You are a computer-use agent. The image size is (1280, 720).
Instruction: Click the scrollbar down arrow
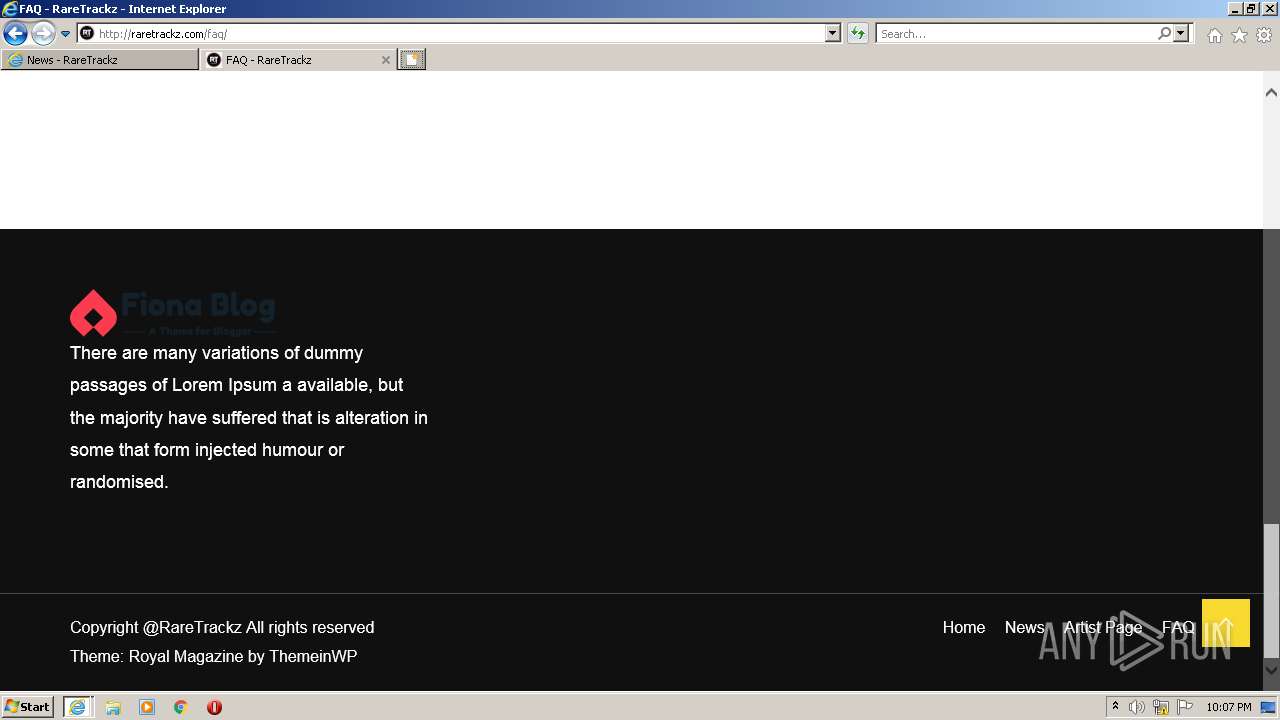pyautogui.click(x=1271, y=670)
